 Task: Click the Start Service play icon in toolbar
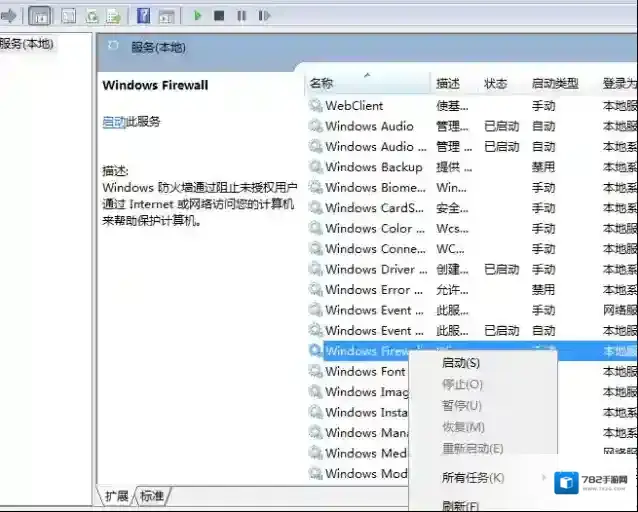(x=198, y=15)
